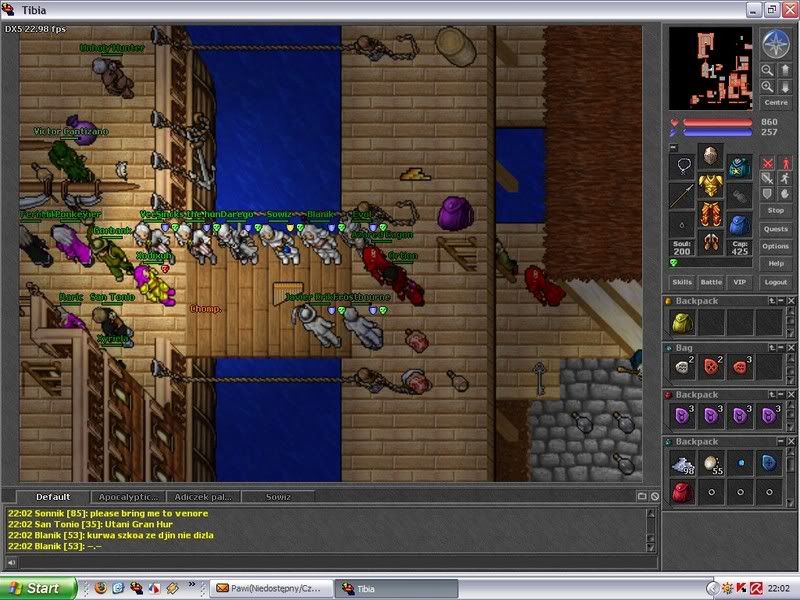Click the orange legs armor slot
The width and height of the screenshot is (800, 600).
[x=710, y=214]
